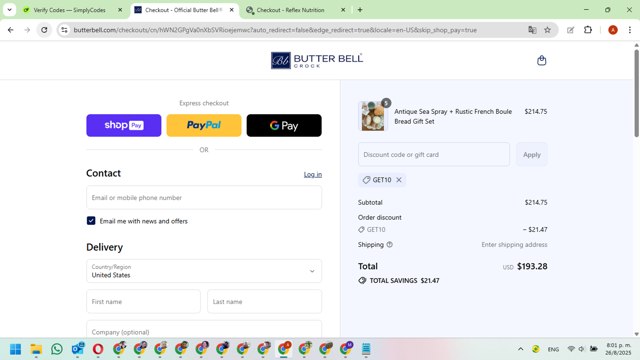Click the page vertical scrollbar
Image resolution: width=640 pixels, height=360 pixels.
(636, 94)
